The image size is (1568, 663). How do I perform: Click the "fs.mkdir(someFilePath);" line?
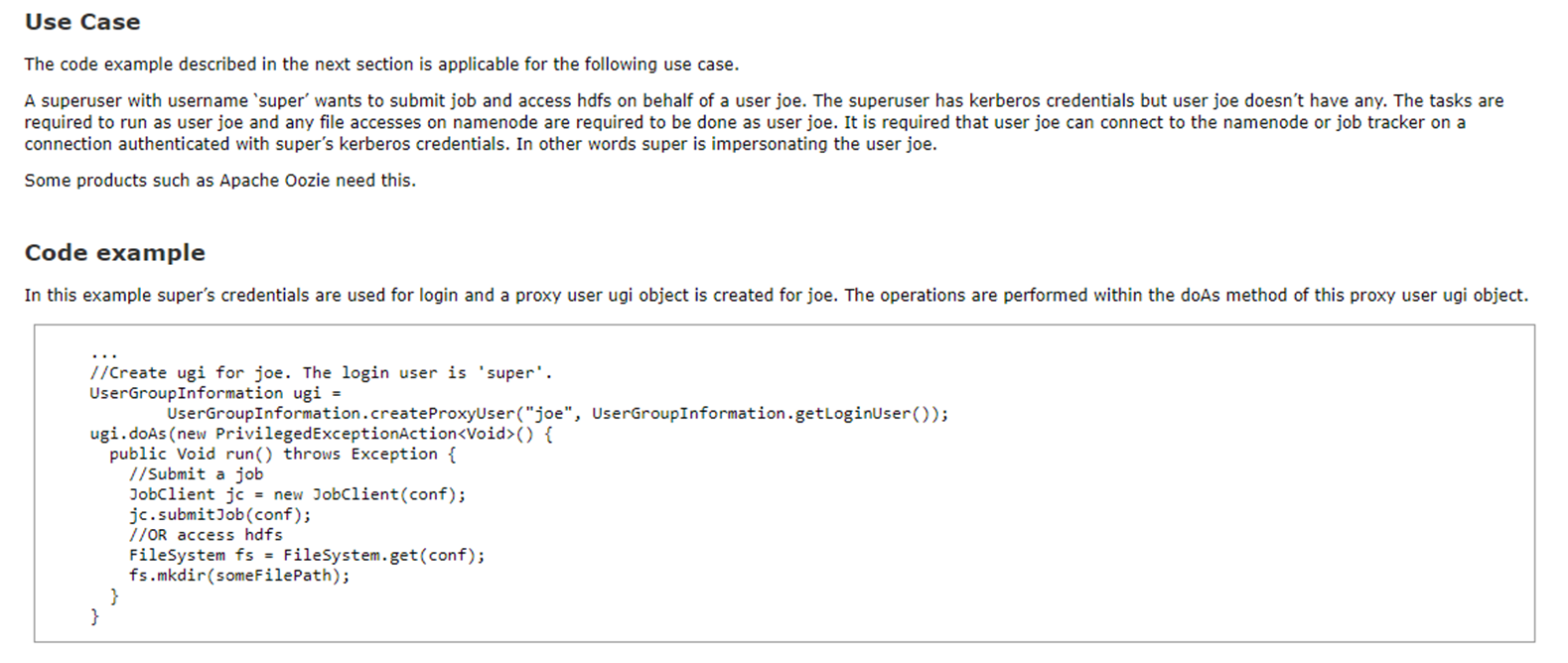239,576
